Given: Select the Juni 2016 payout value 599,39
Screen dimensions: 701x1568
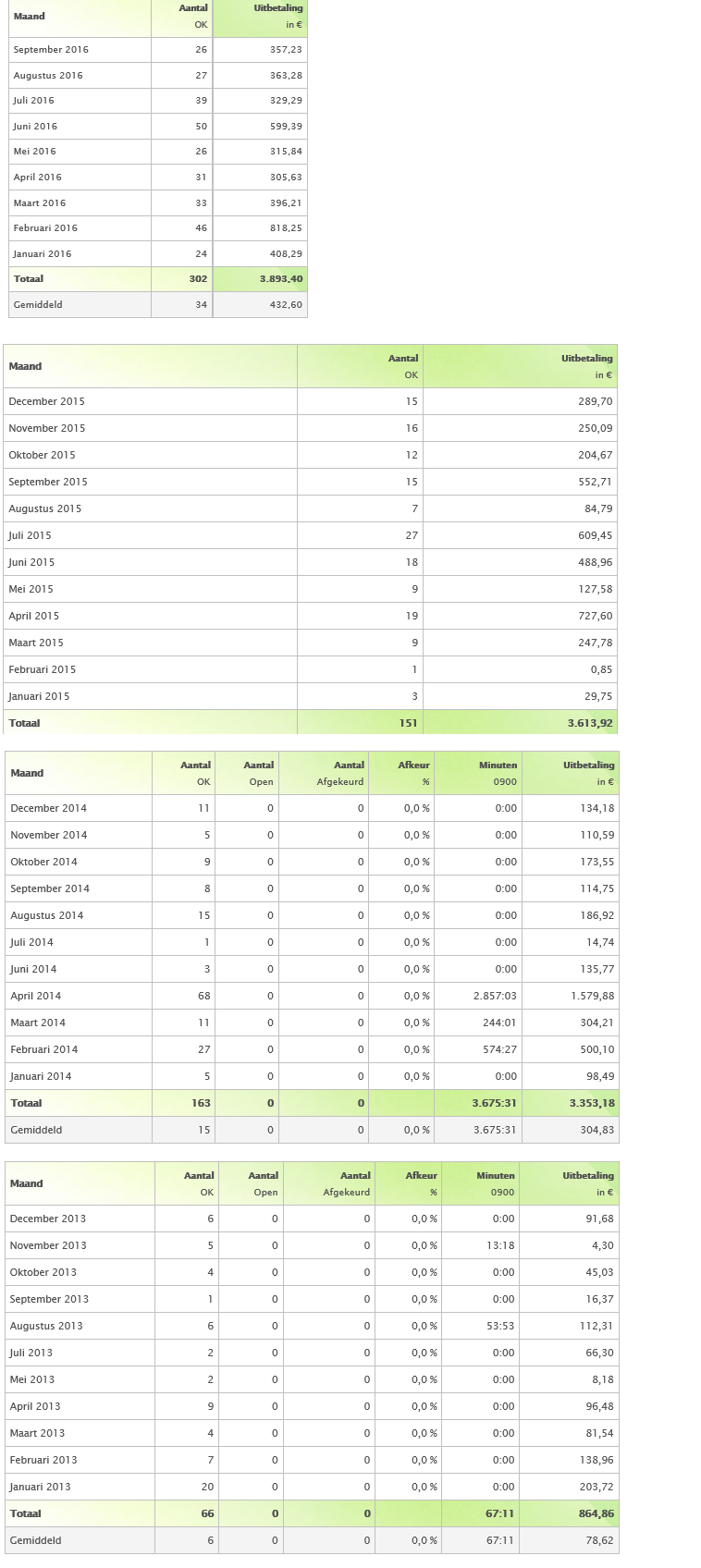Looking at the screenshot, I should coord(286,127).
